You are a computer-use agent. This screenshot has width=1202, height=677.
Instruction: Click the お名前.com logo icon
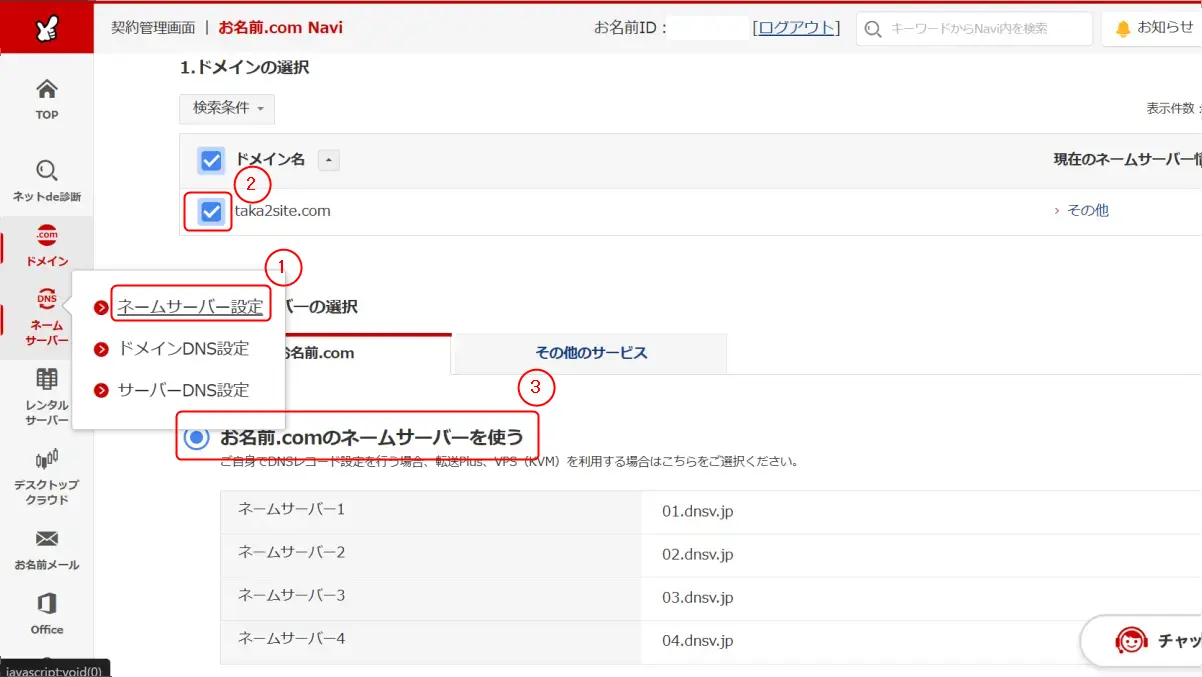(46, 27)
